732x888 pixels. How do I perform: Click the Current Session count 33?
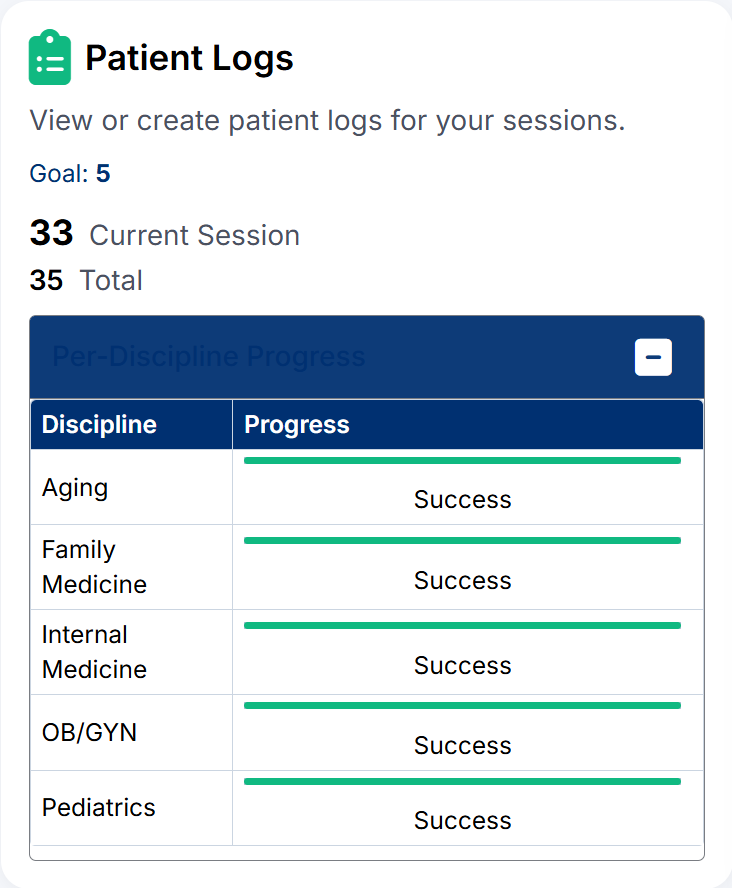50,233
